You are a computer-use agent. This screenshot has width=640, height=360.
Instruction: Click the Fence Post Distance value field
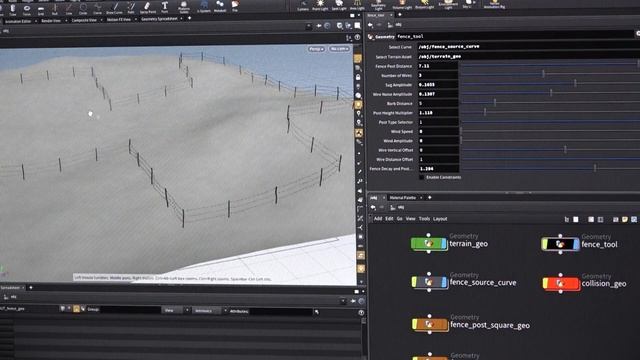click(438, 66)
